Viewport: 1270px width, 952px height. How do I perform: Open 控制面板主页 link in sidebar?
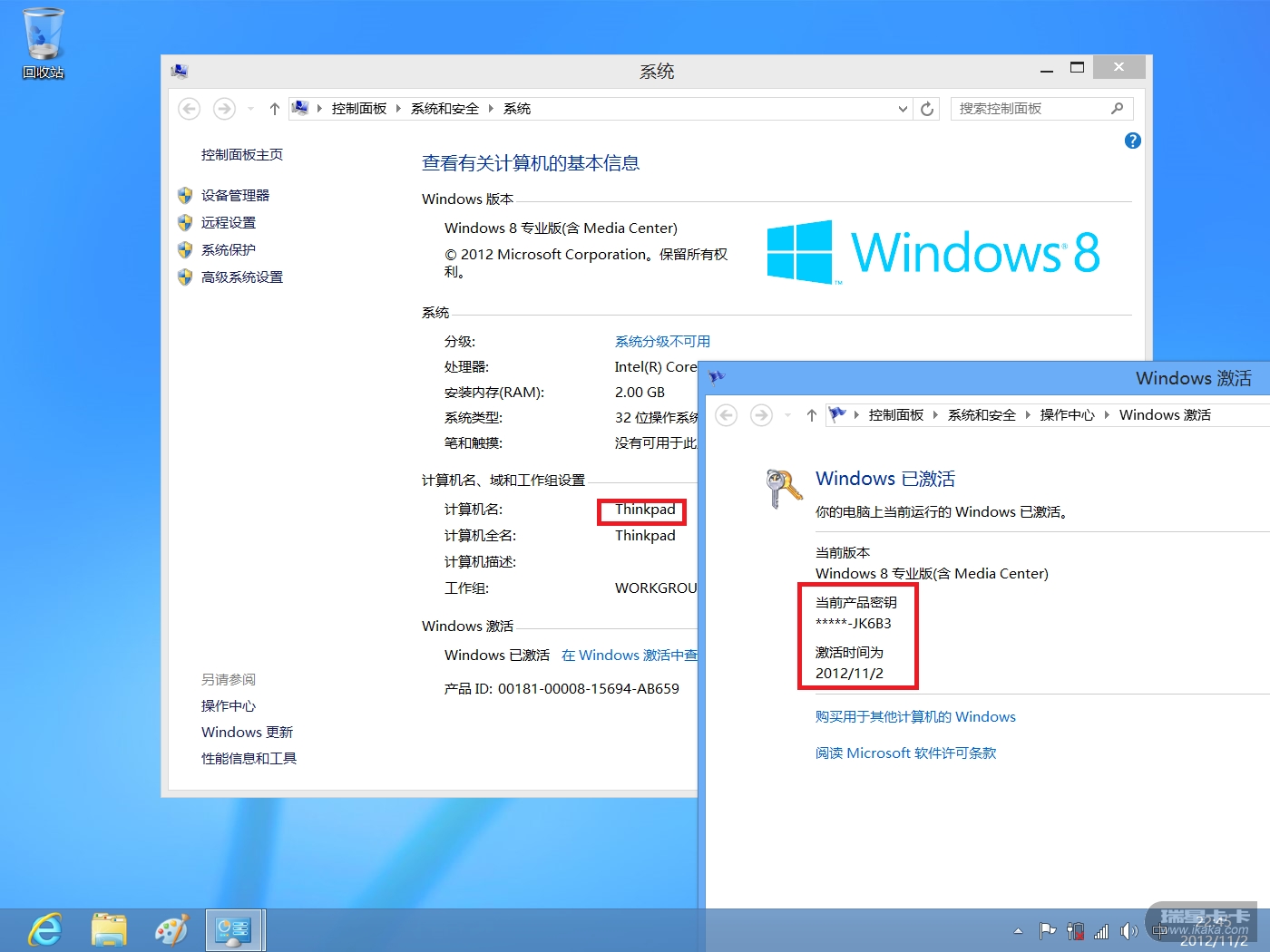(242, 155)
